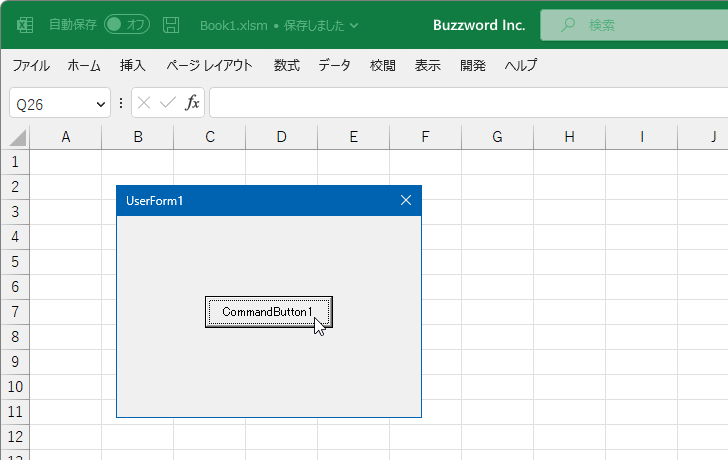Open the 表示 tab

pyautogui.click(x=428, y=65)
